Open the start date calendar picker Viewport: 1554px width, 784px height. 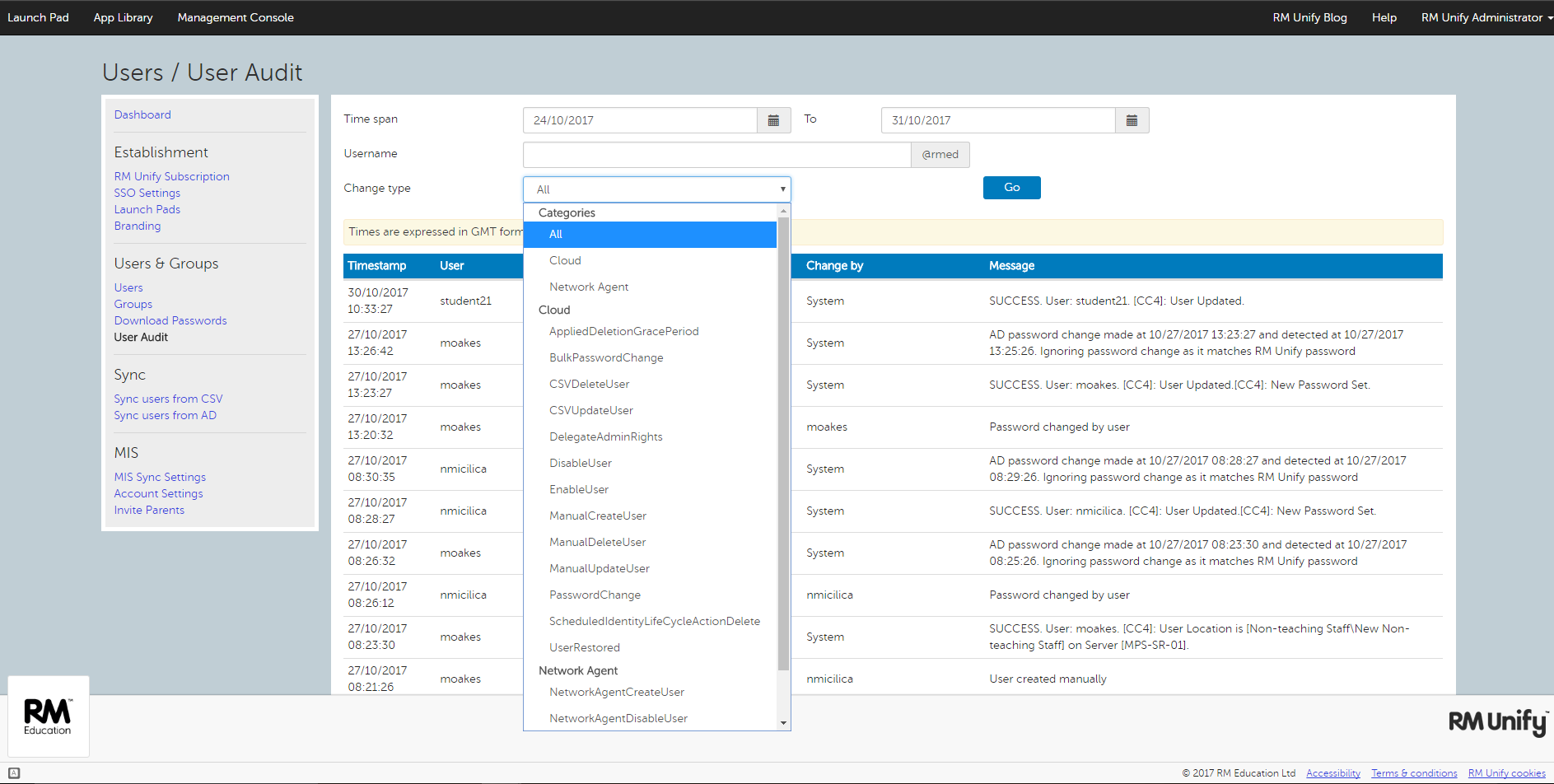click(x=773, y=120)
